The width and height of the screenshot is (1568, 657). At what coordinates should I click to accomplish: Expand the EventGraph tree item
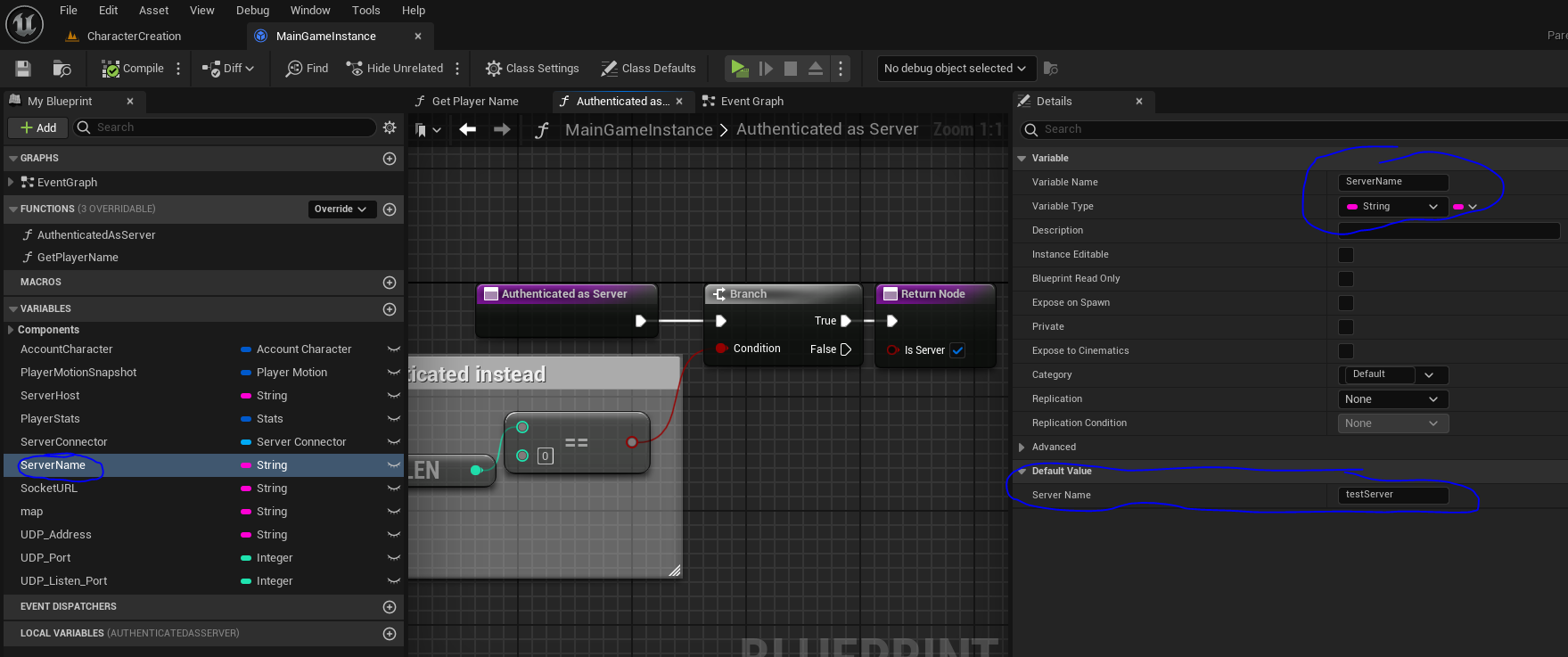(x=11, y=182)
